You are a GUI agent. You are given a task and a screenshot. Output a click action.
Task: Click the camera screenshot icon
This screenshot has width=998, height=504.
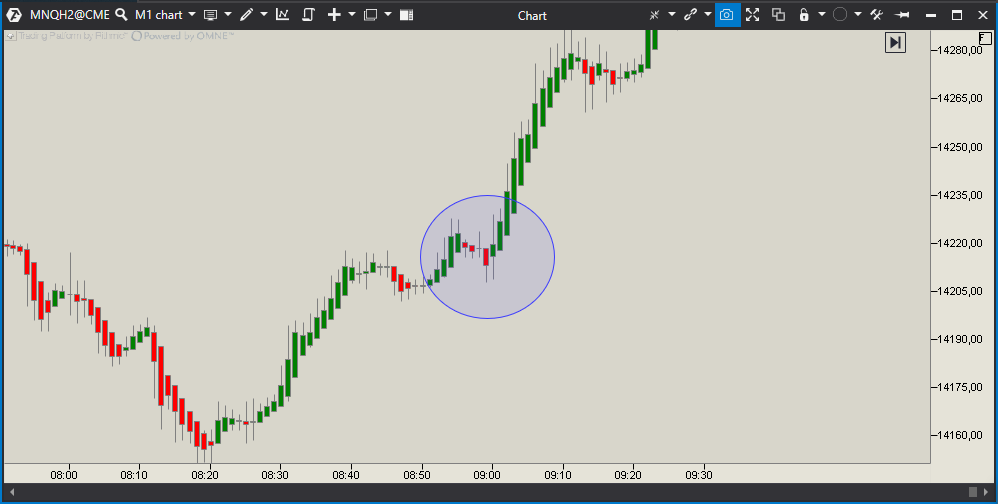pyautogui.click(x=727, y=15)
